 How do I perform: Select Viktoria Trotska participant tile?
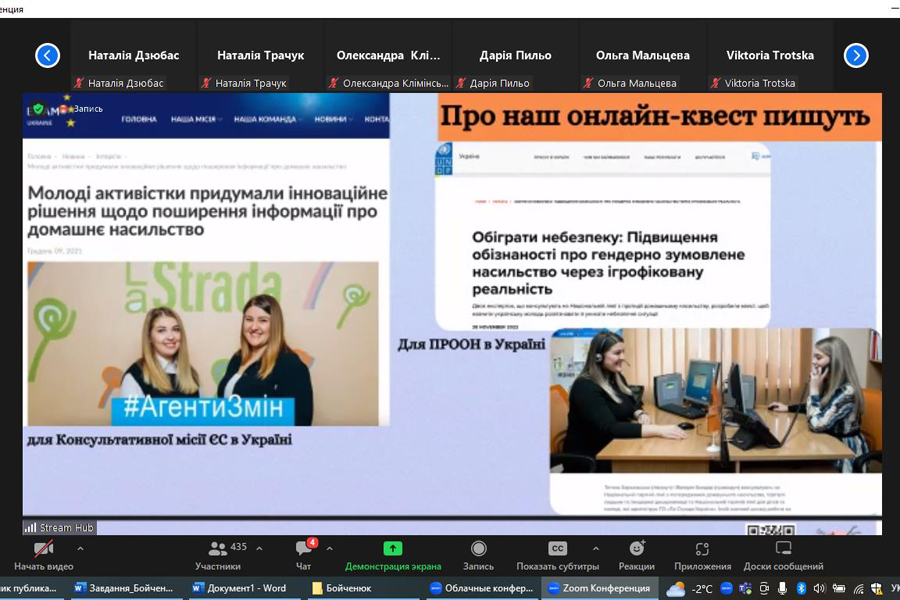770,56
